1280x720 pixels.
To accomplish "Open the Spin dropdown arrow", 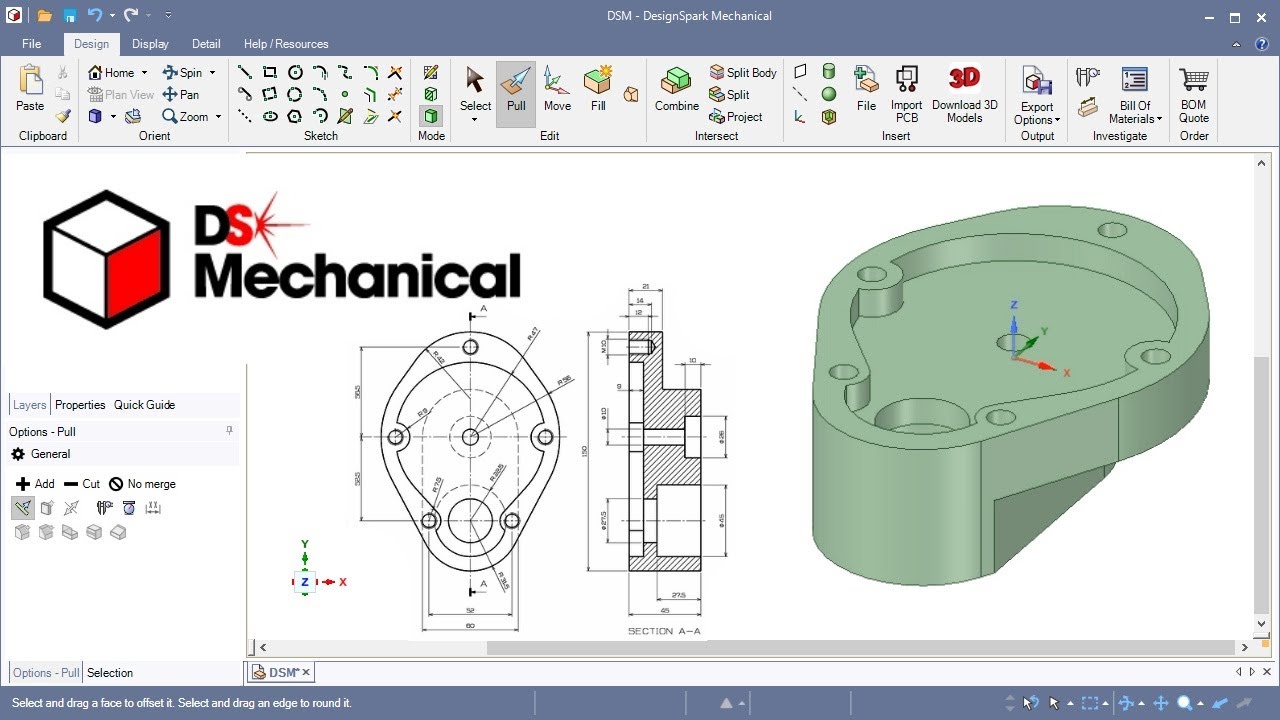I will [212, 73].
